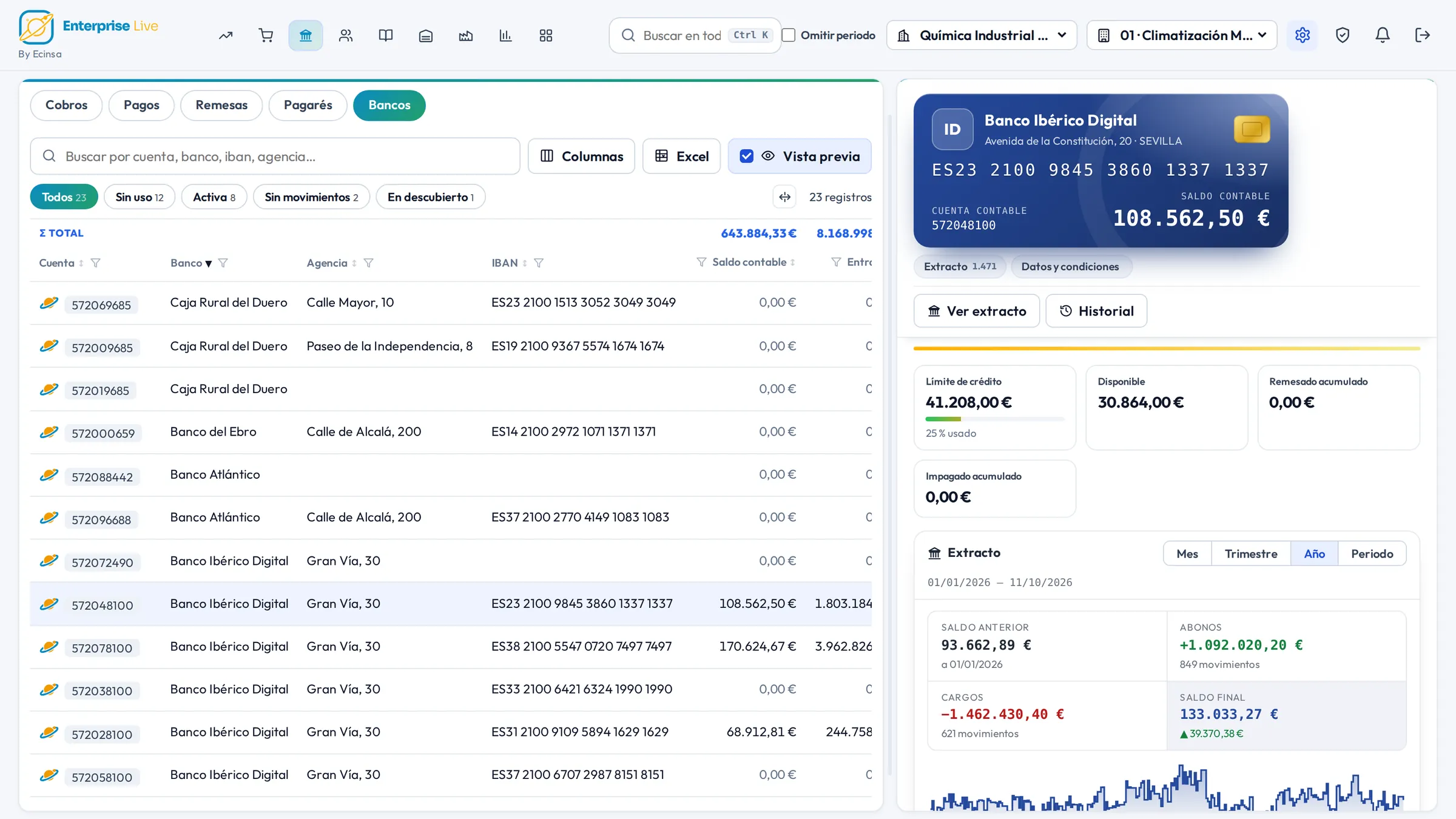Open the grid apps module icon

546,36
